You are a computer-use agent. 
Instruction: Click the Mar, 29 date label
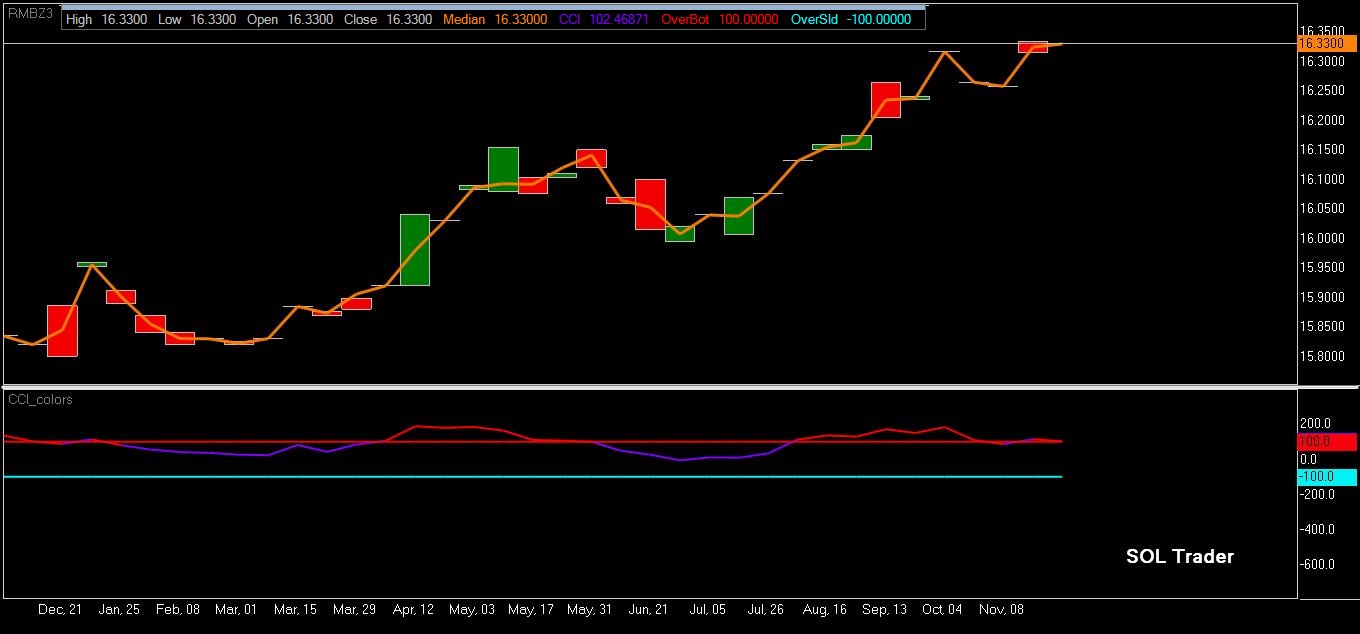(355, 609)
